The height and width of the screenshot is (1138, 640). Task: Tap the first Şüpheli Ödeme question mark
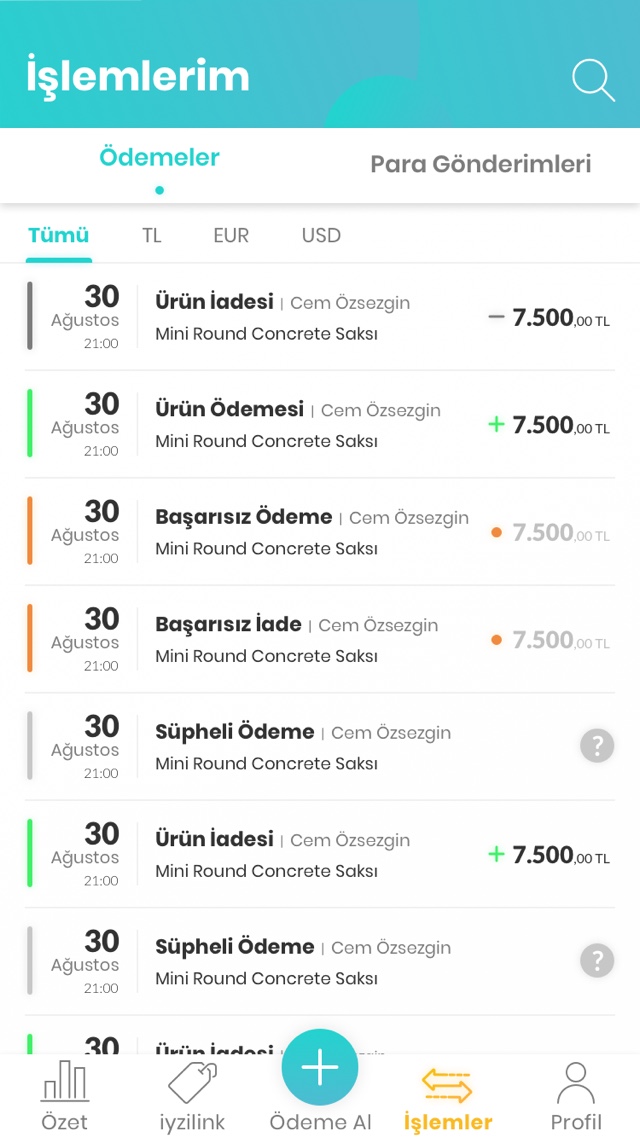[x=597, y=746]
